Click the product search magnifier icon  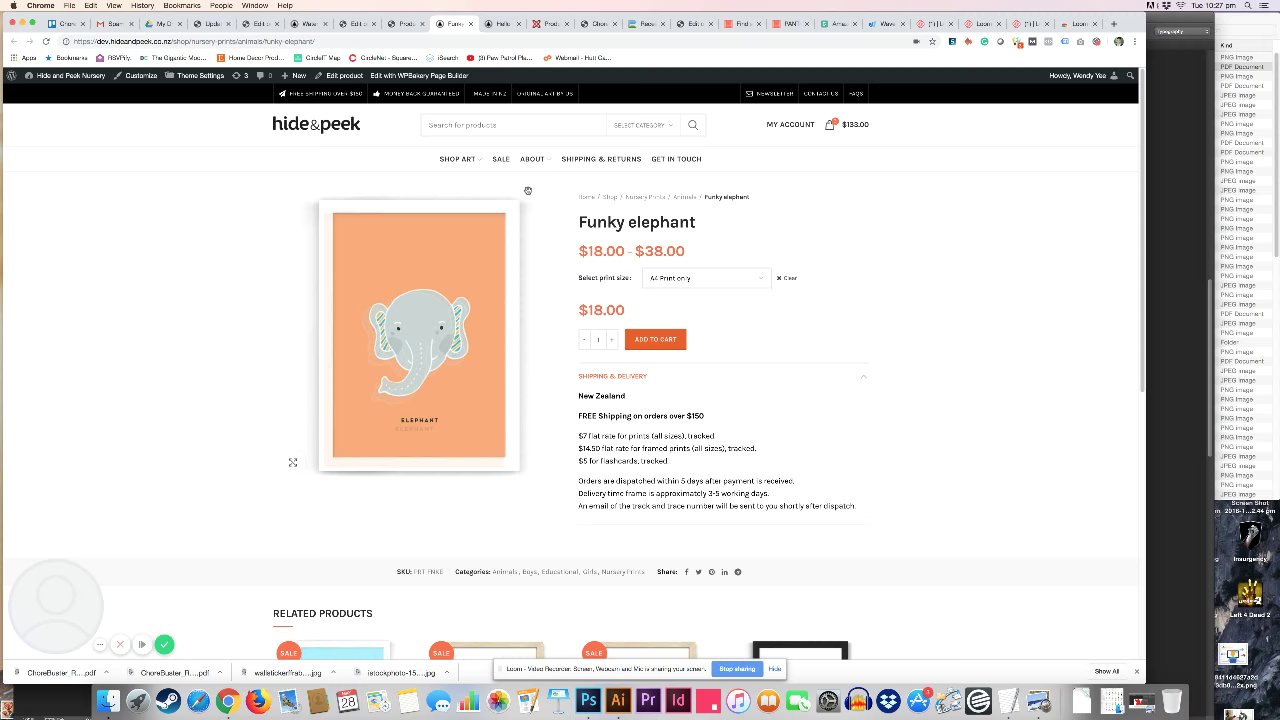point(693,125)
